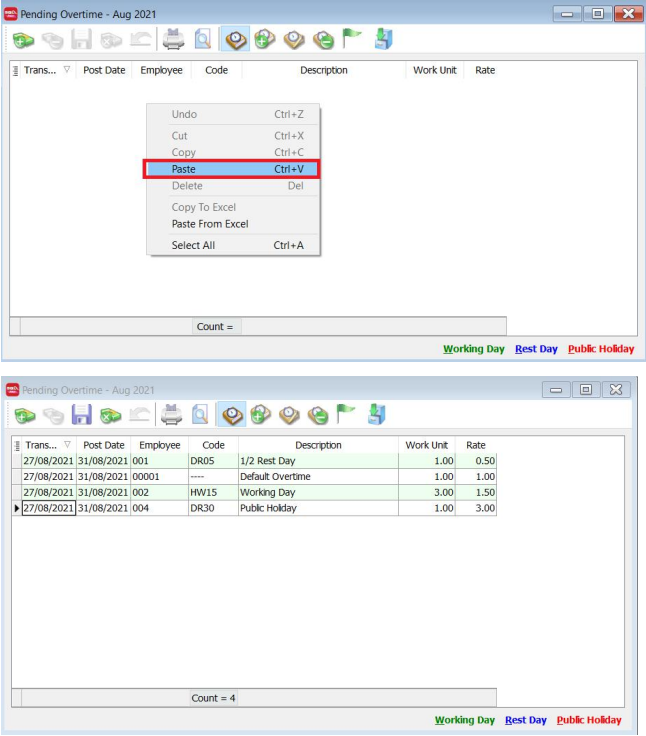Screen dimensions: 646x736
Task: Click the Public Holiday legend in the populated window
Action: [588, 720]
